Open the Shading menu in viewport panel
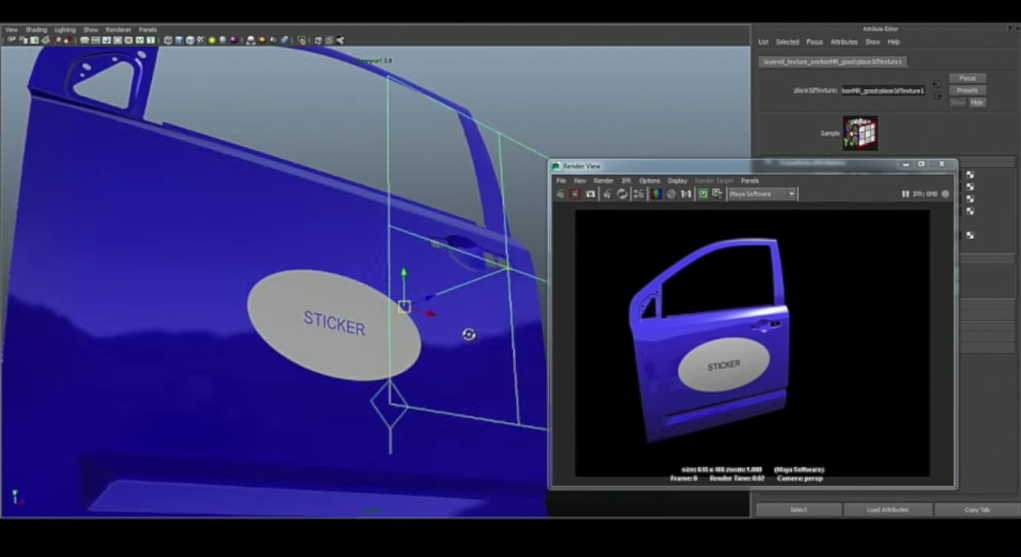Screen dimensions: 1021x557 click(x=36, y=30)
